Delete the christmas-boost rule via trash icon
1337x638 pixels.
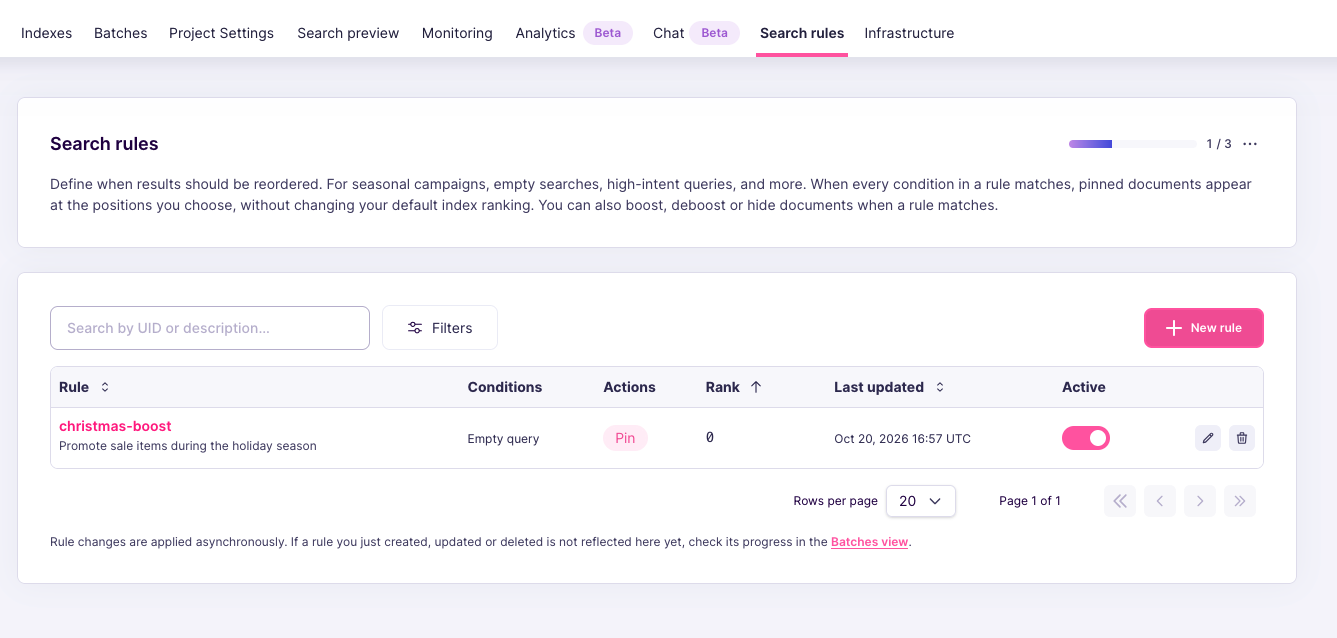pos(1242,438)
